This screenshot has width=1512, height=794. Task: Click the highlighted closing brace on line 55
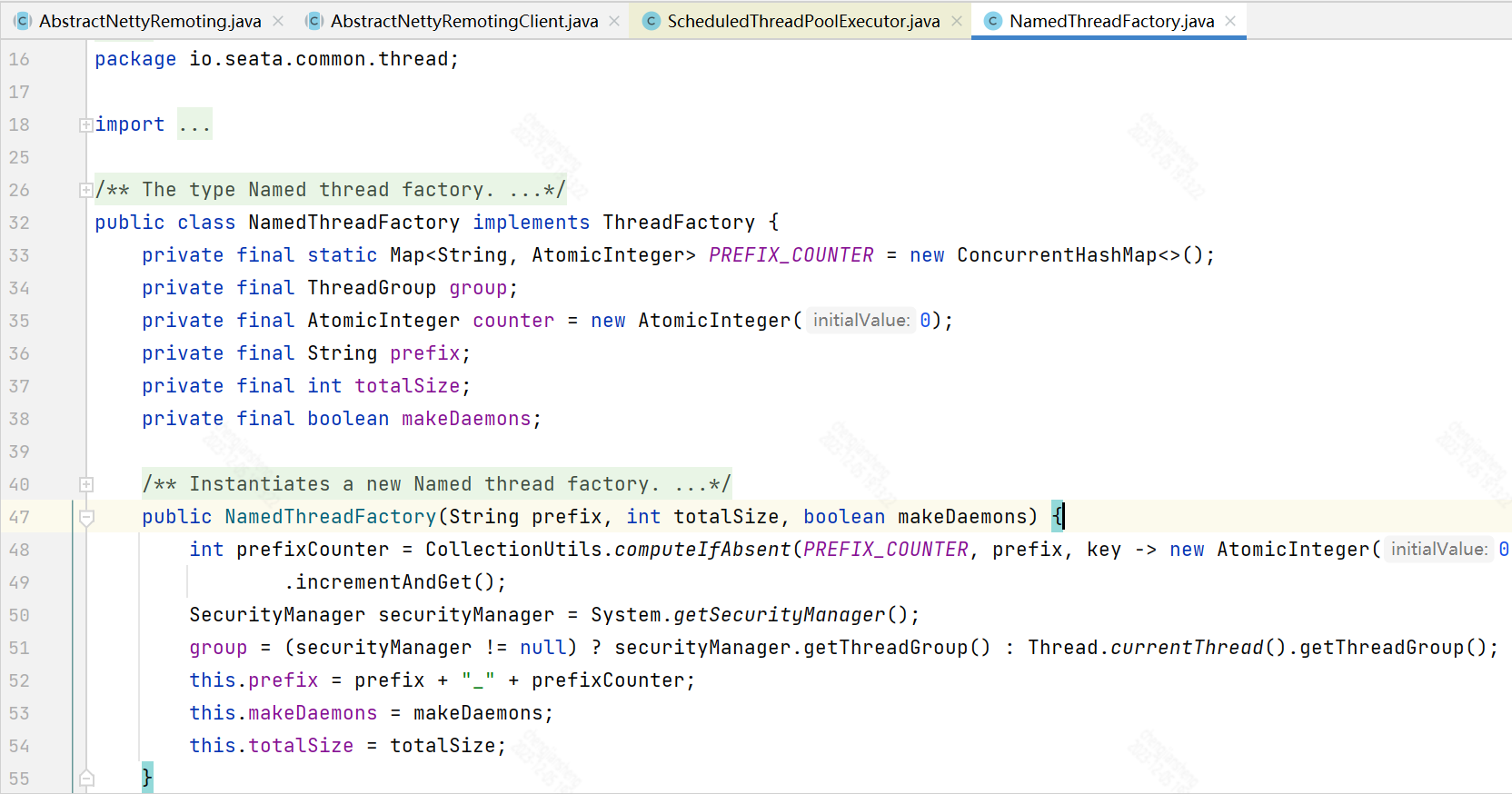point(147,778)
